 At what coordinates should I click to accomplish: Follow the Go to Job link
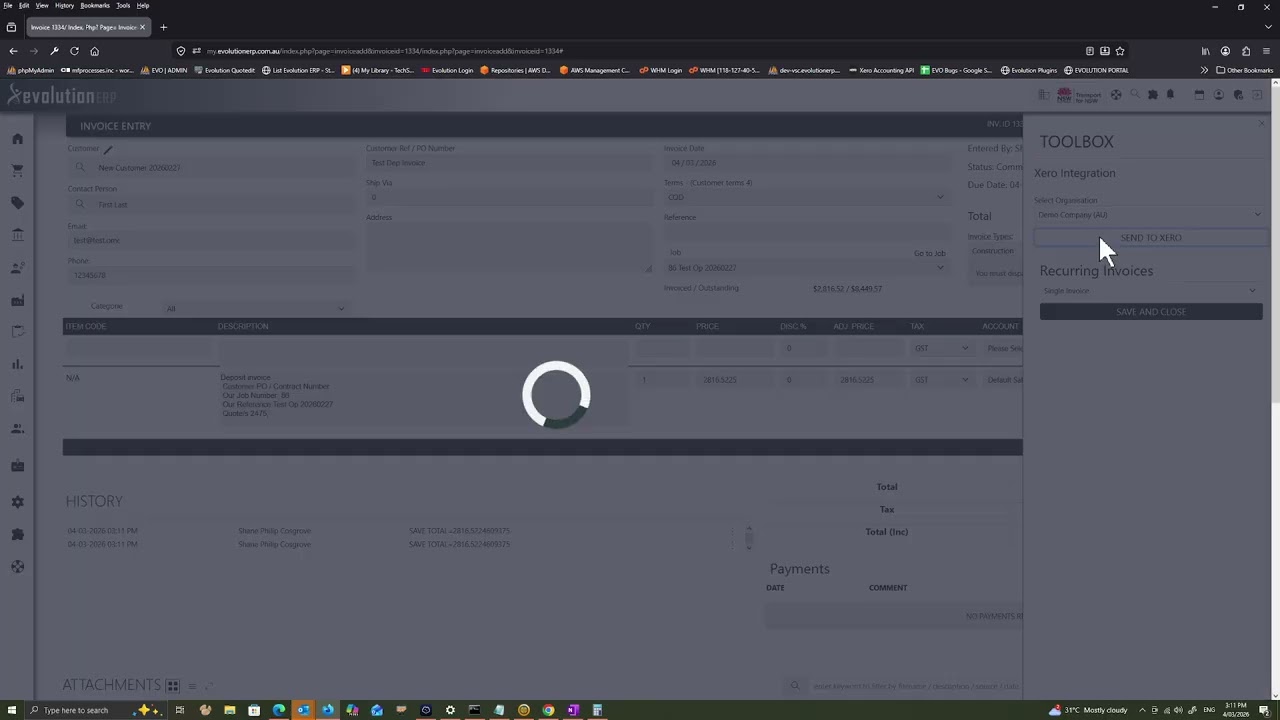click(929, 254)
